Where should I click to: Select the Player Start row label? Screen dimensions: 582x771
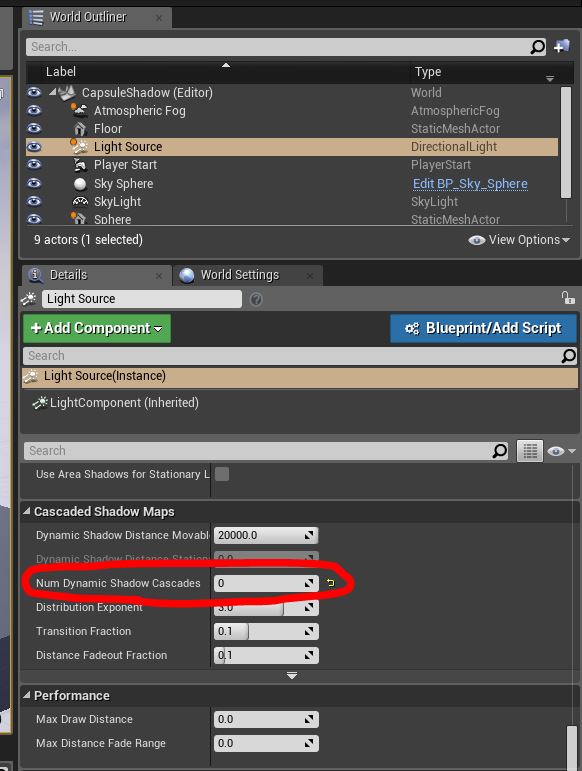[x=125, y=165]
